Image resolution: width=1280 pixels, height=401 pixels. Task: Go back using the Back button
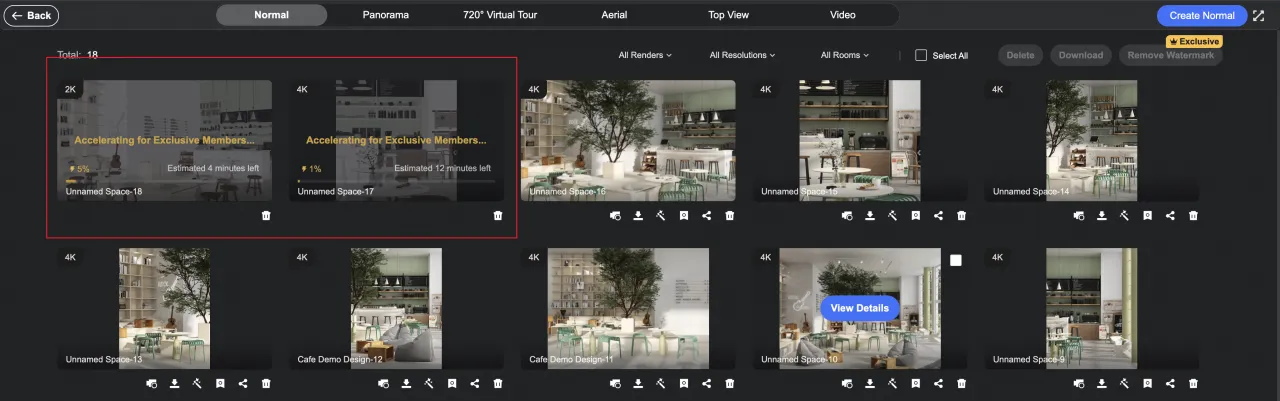click(x=31, y=15)
